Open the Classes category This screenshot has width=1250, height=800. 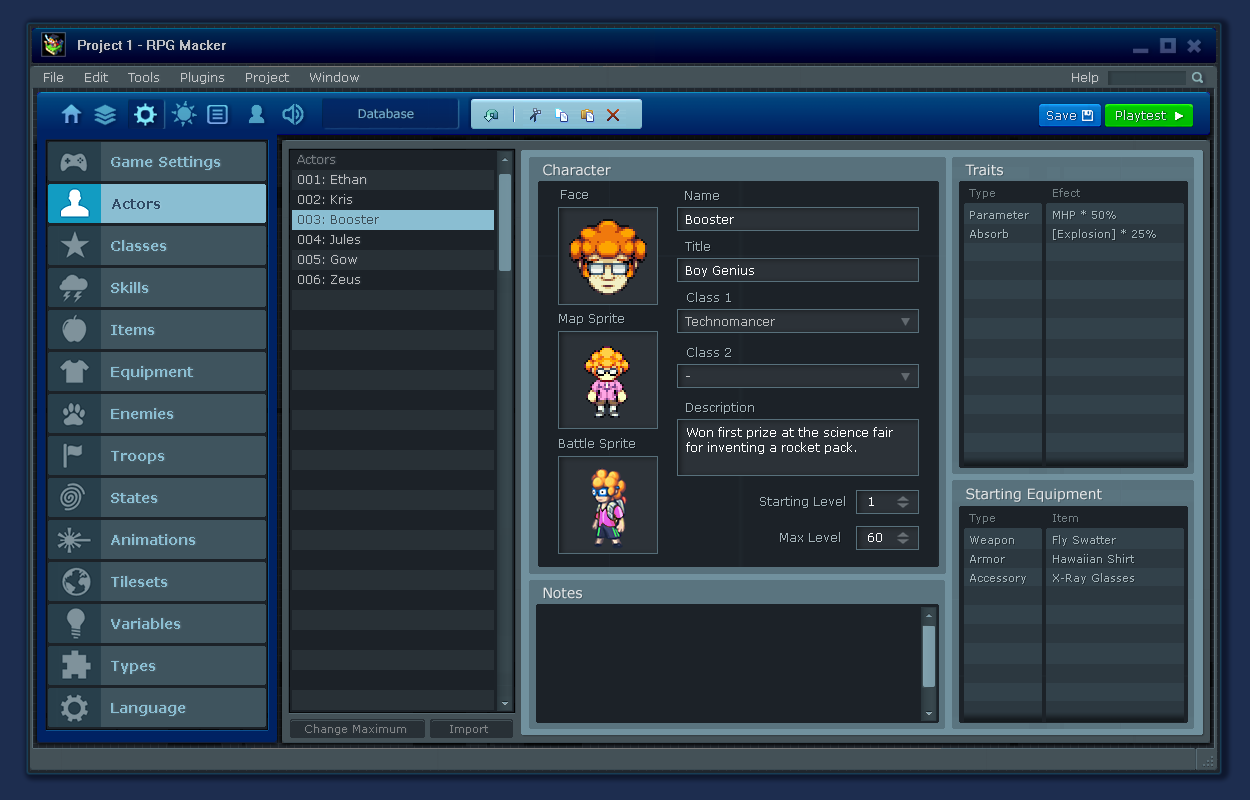click(x=157, y=246)
